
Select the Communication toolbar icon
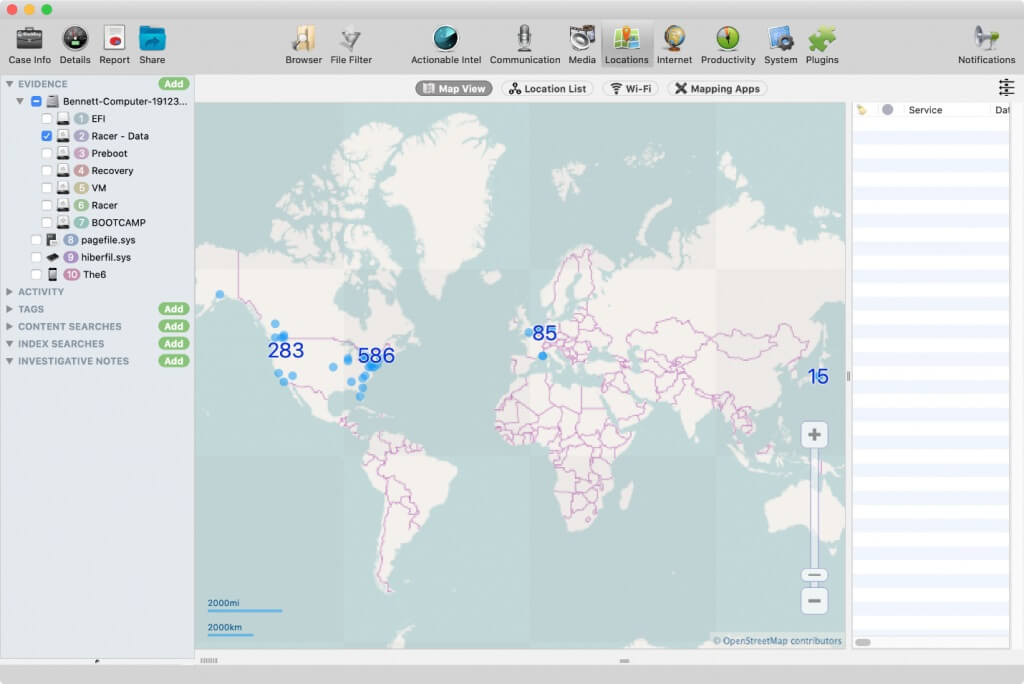(x=524, y=40)
